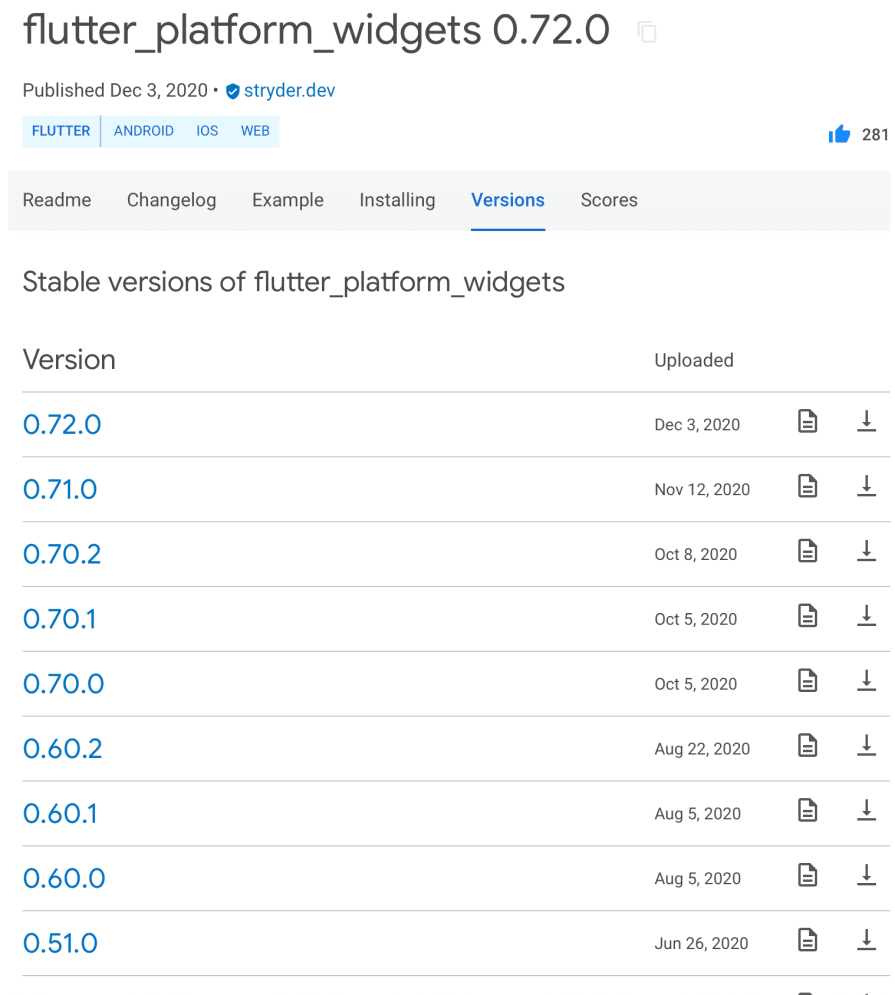The image size is (895, 995).
Task: Download archive icon for version 0.60.0
Action: click(866, 875)
